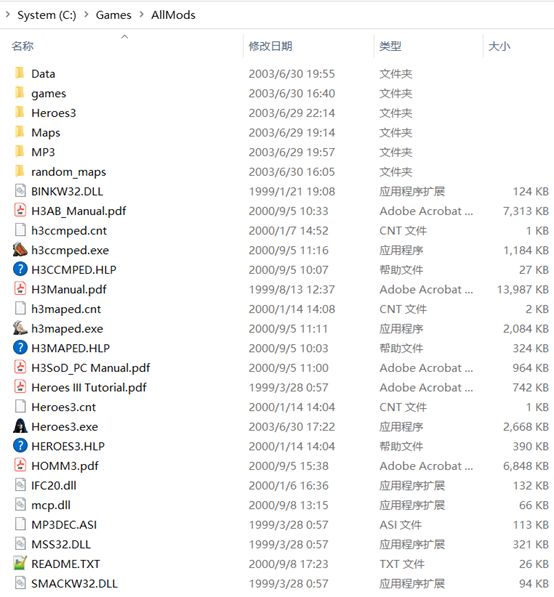
Task: Select the file name Heroes3.exe
Action: click(x=65, y=426)
